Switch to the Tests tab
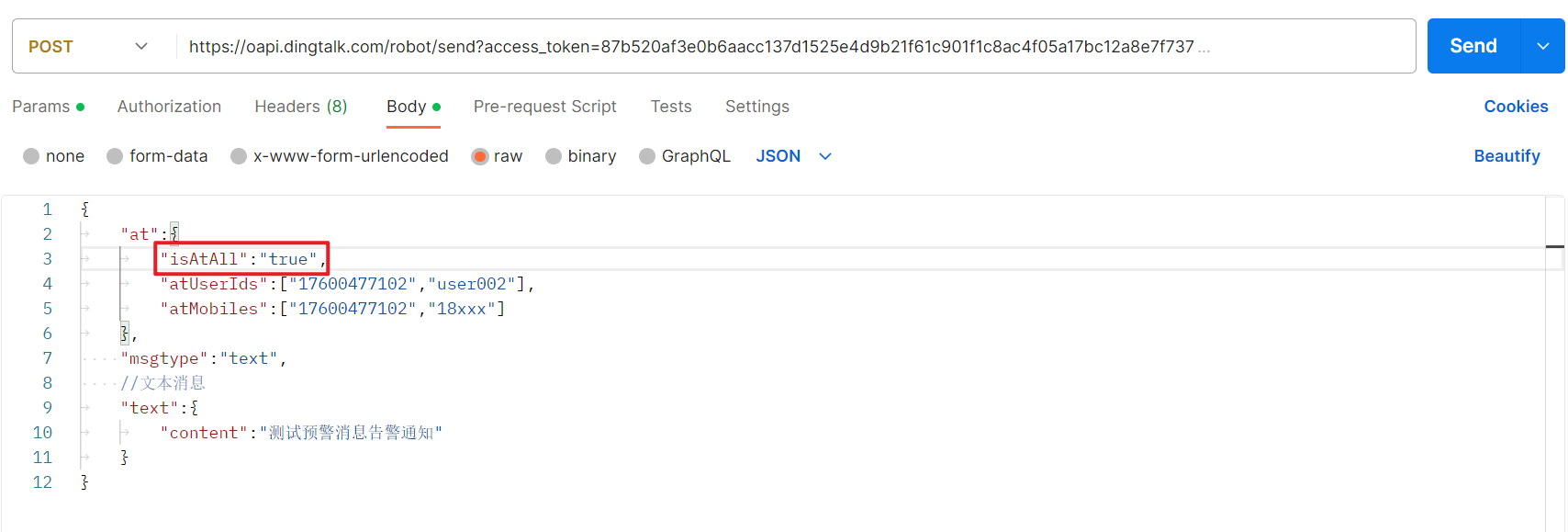This screenshot has width=1568, height=532. pyautogui.click(x=670, y=106)
